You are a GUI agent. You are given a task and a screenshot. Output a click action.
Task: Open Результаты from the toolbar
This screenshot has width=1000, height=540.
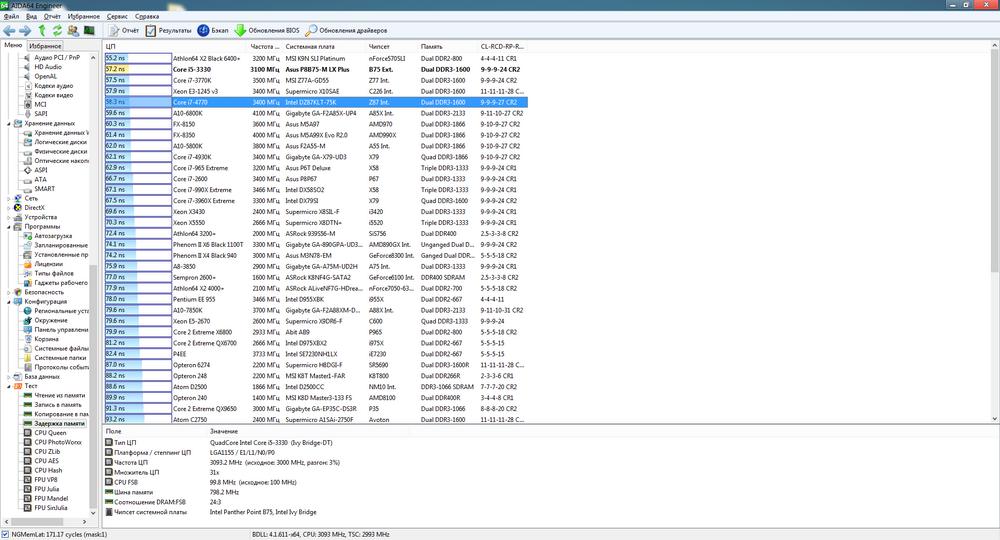click(168, 31)
